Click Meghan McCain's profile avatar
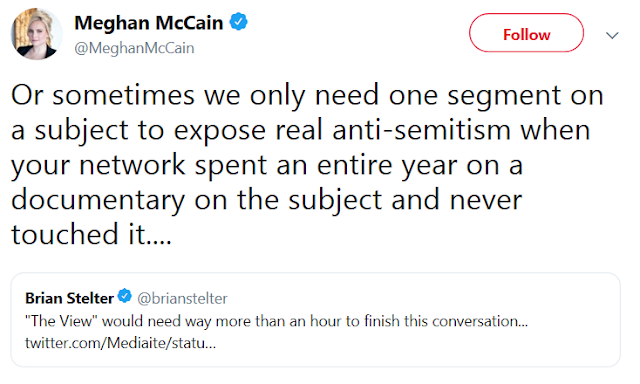The image size is (640, 384). [x=37, y=34]
